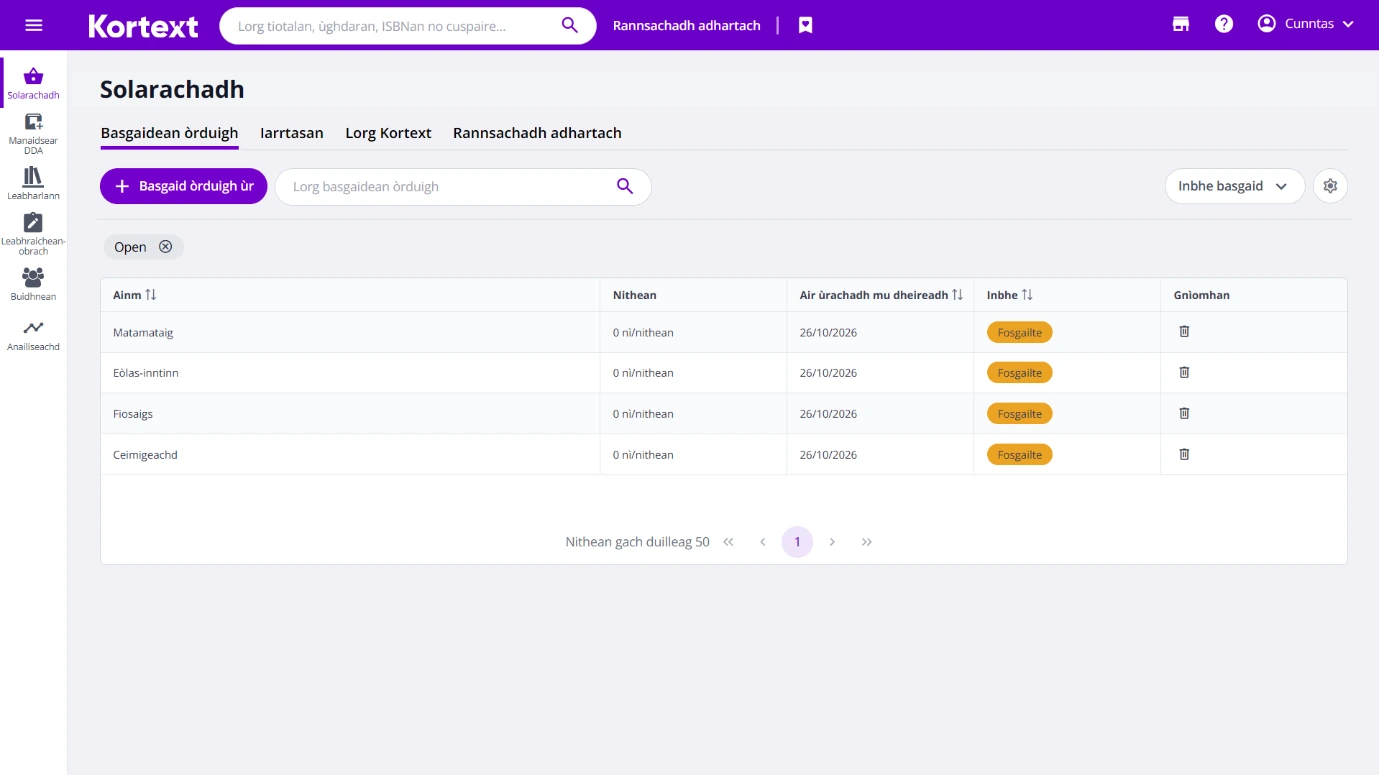Screen dimensions: 1379x775
Task: Open the Matamataig basket row
Action: pyautogui.click(x=724, y=332)
